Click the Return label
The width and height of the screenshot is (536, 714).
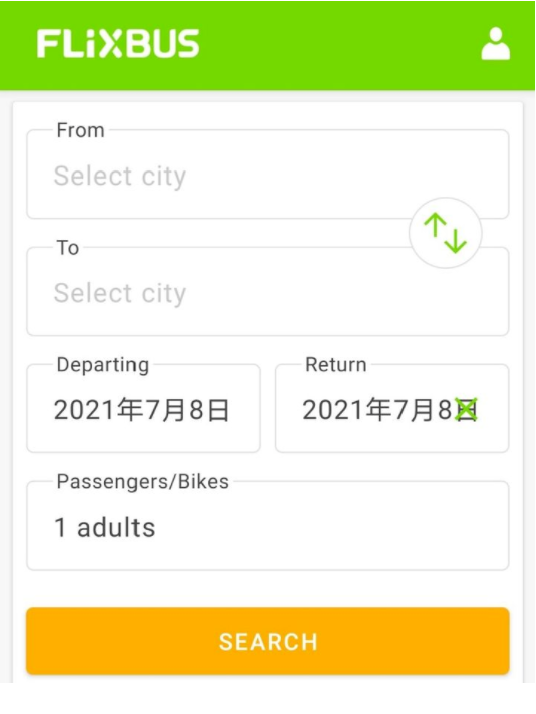point(336,365)
